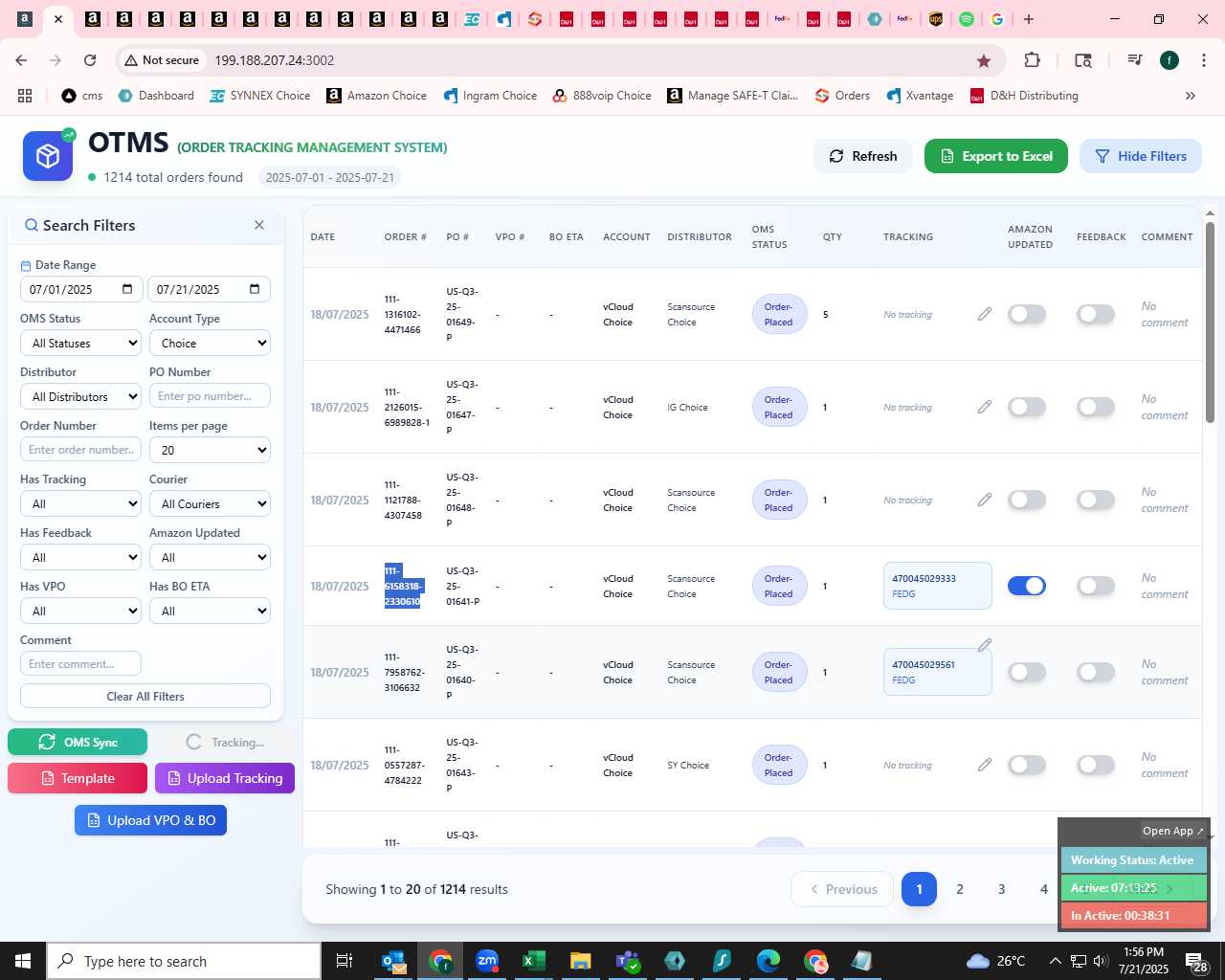Click the Refresh button
This screenshot has width=1225, height=980.
coord(863,156)
